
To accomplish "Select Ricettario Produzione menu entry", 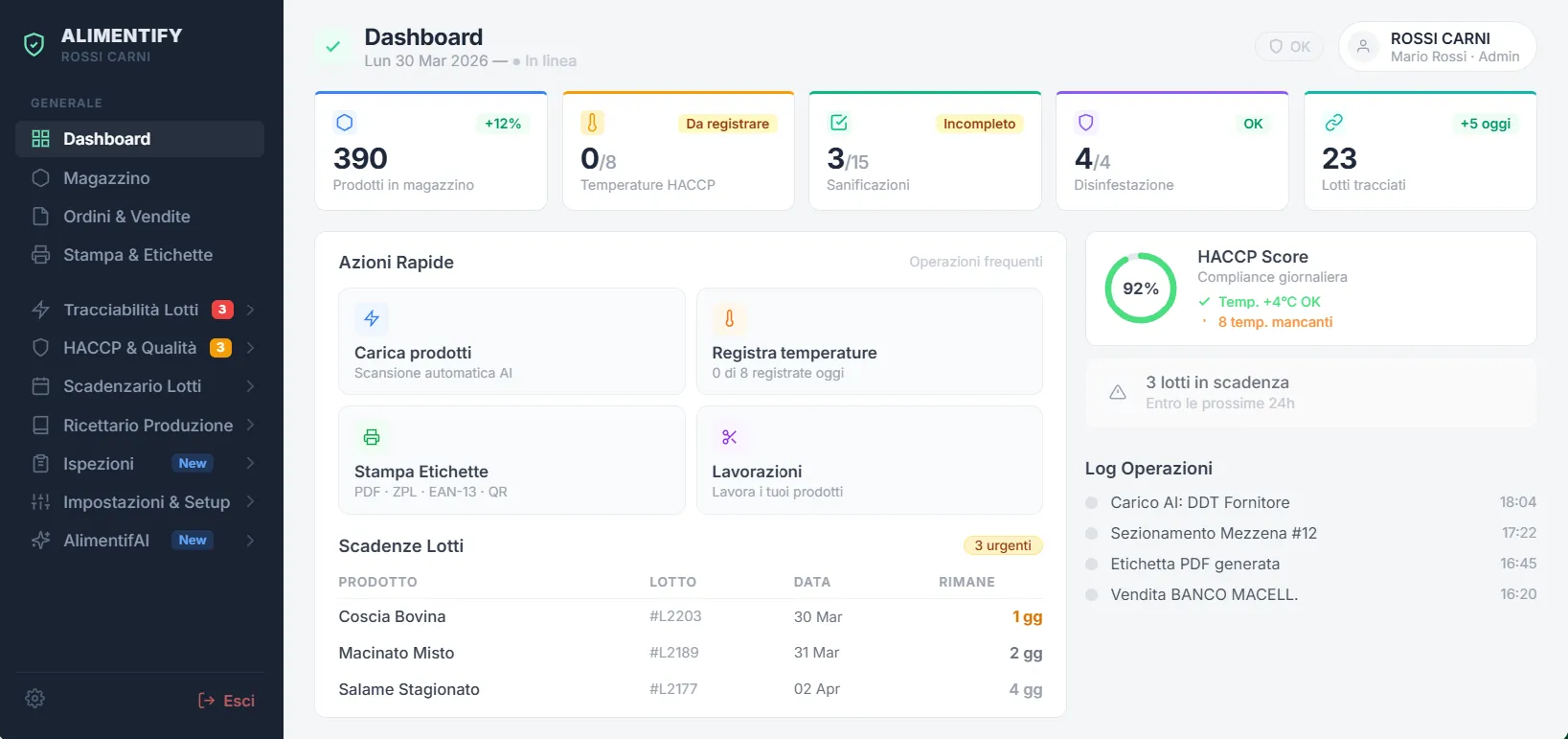I will (x=140, y=425).
